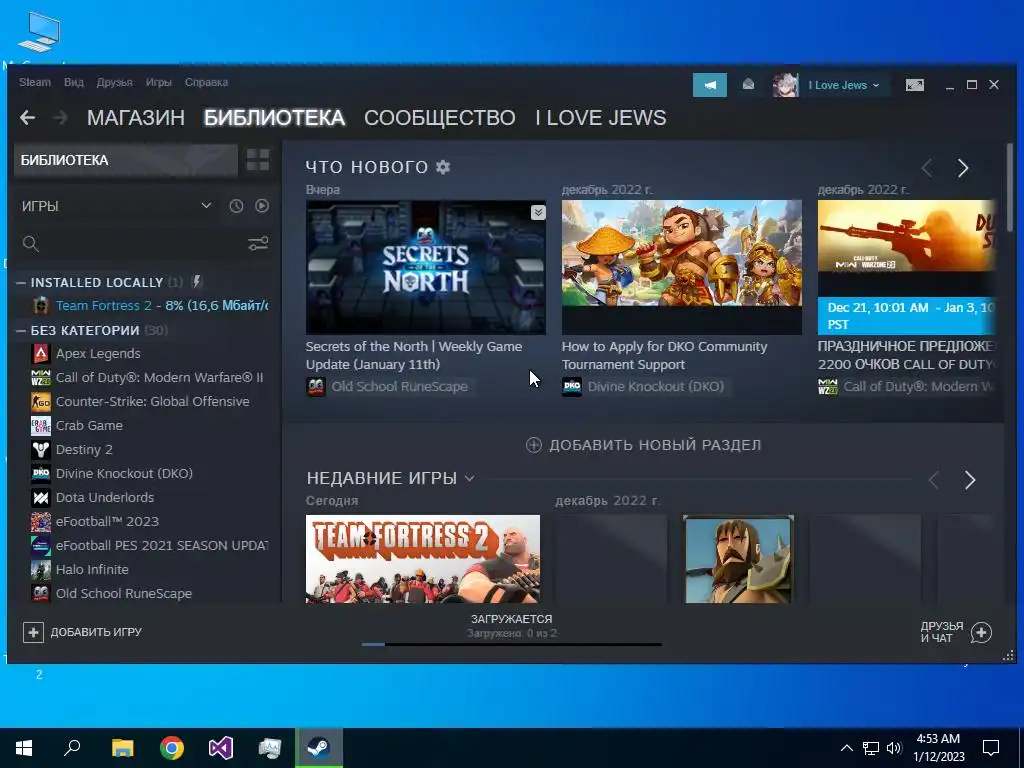1024x768 pixels.
Task: Open Windows notification center icon
Action: (991, 748)
